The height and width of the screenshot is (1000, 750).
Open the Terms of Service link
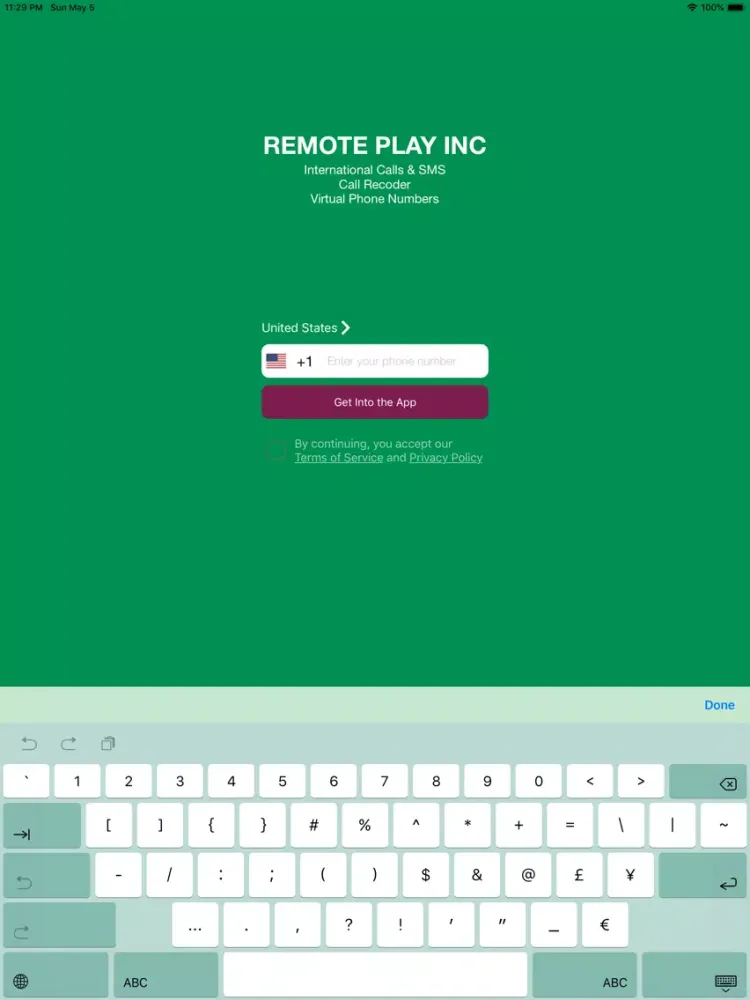[x=339, y=457]
